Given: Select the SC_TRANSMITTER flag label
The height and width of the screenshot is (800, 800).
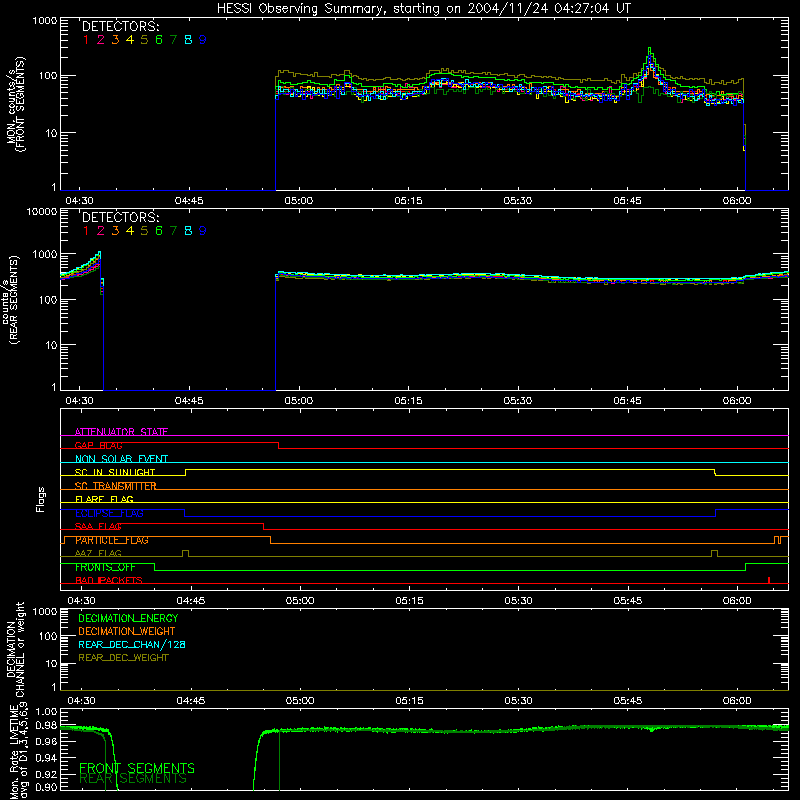Looking at the screenshot, I should click(115, 486).
